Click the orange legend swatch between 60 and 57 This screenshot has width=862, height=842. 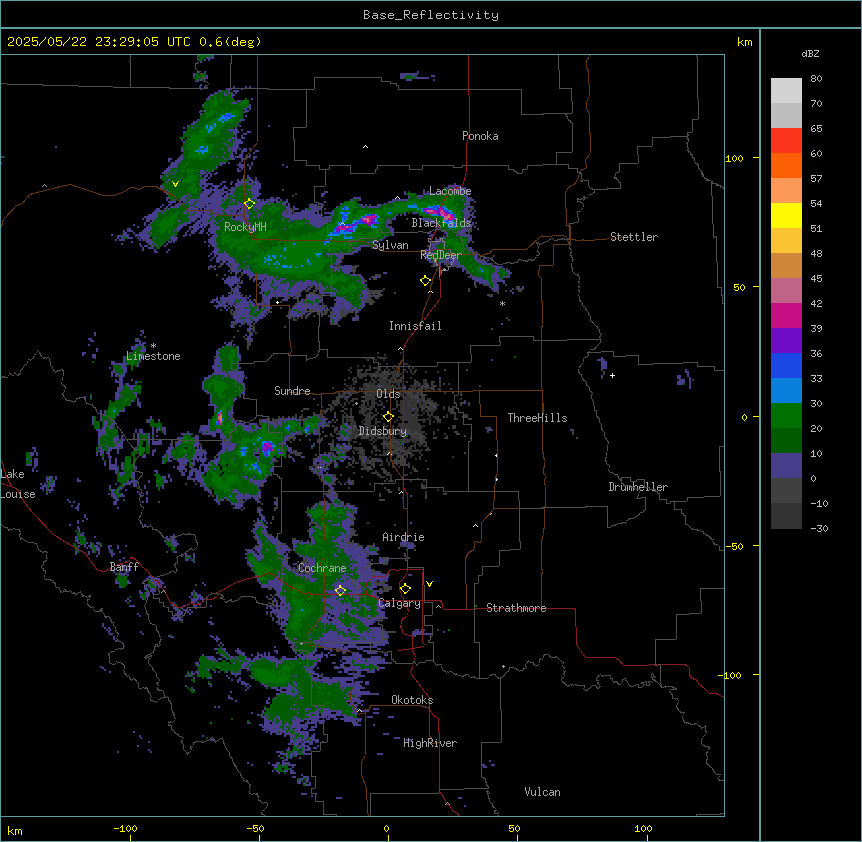pyautogui.click(x=786, y=165)
